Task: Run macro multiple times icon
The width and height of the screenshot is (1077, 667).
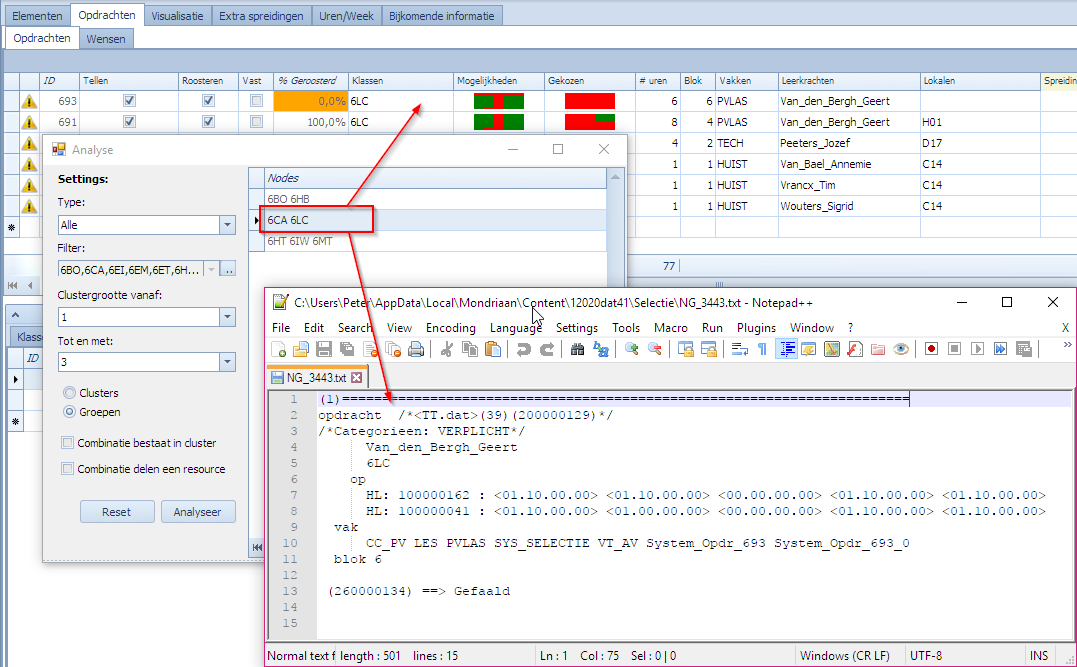Action: [1001, 350]
